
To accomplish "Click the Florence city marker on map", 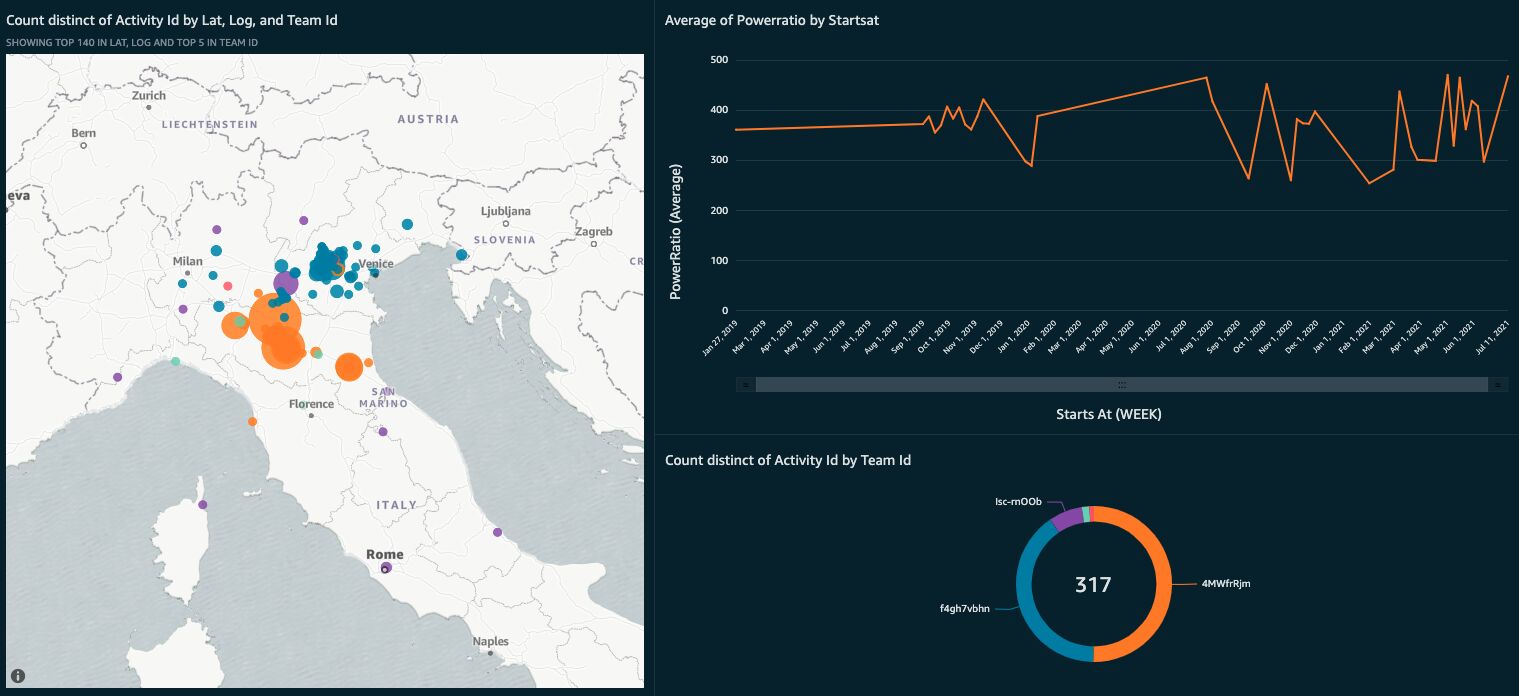I will 312,416.
